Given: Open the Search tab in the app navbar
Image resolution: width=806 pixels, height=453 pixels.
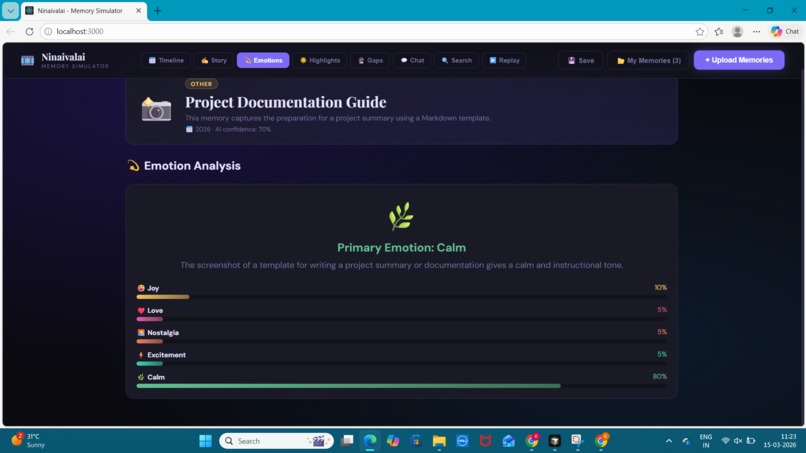Looking at the screenshot, I should [456, 60].
